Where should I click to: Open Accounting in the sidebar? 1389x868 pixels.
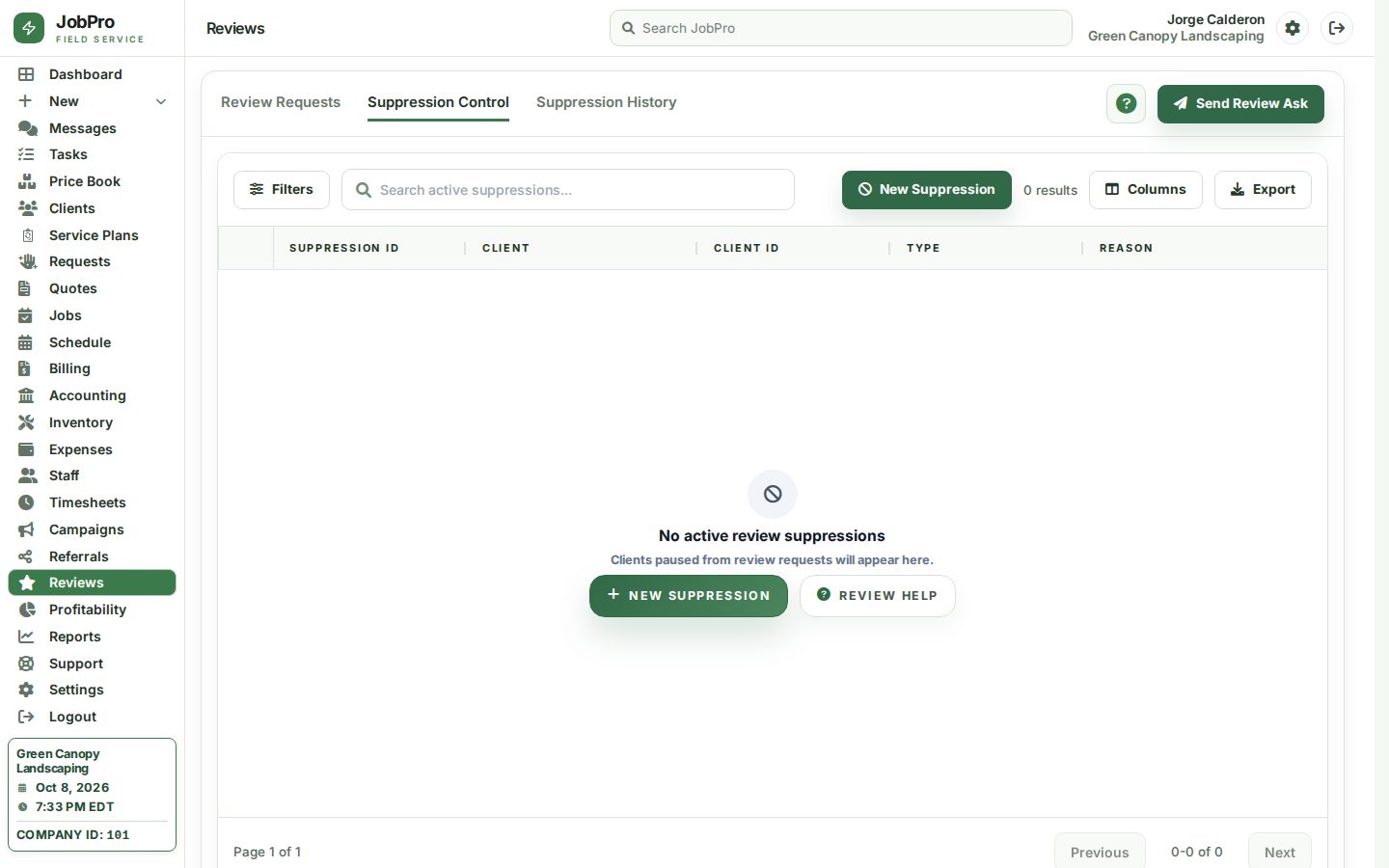(x=92, y=395)
